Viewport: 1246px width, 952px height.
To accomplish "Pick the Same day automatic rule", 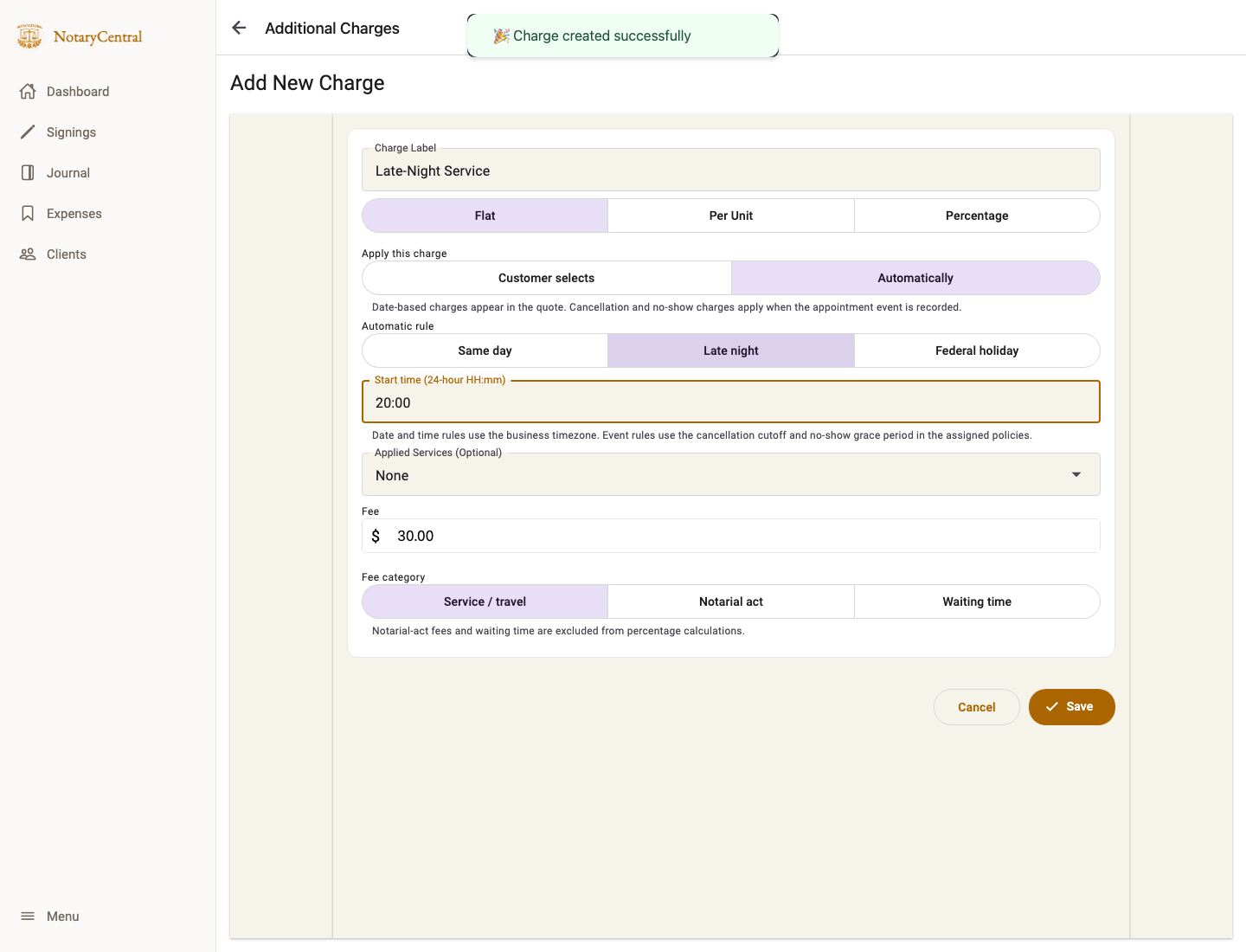I will [485, 351].
